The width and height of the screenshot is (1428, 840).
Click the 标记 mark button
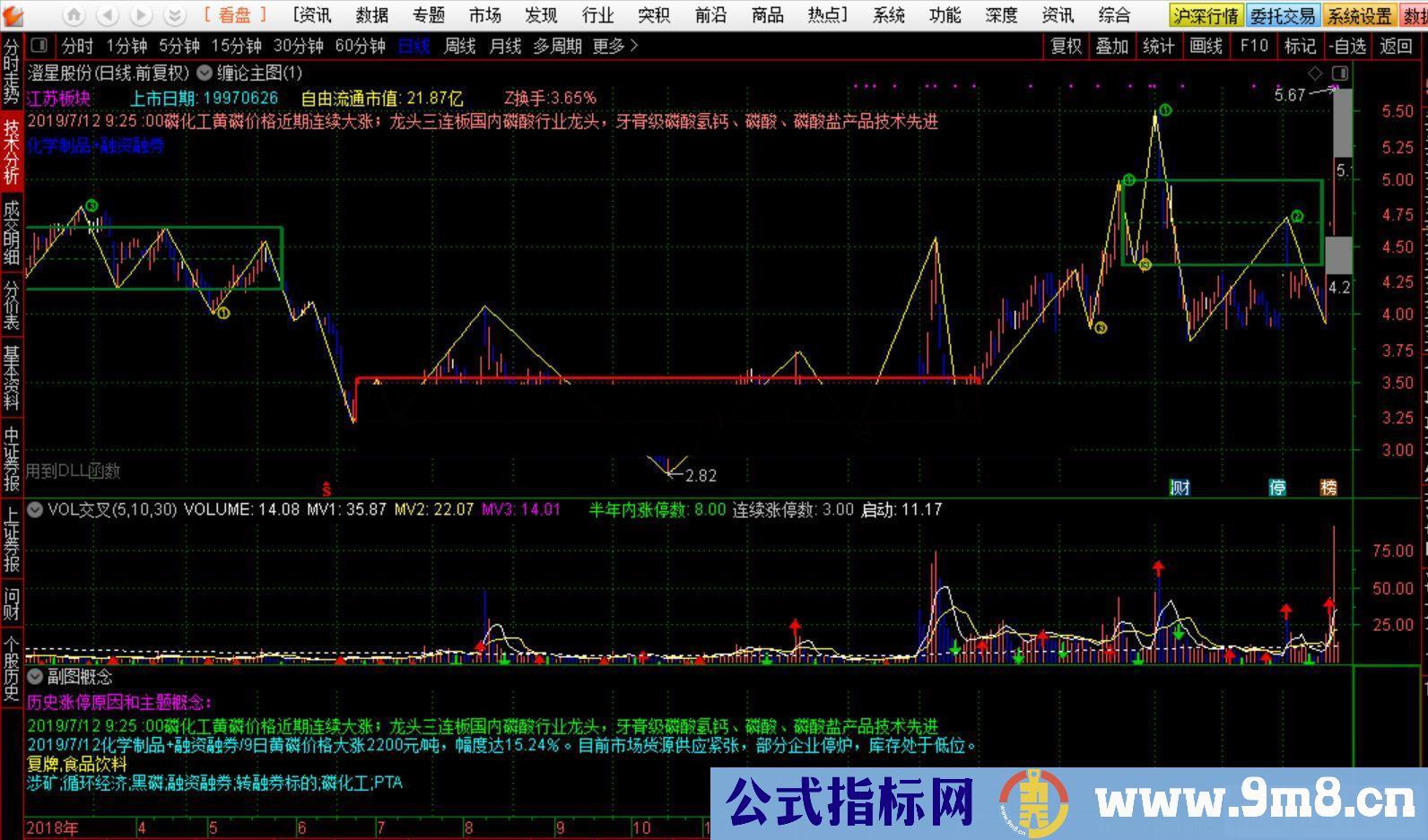click(1300, 46)
